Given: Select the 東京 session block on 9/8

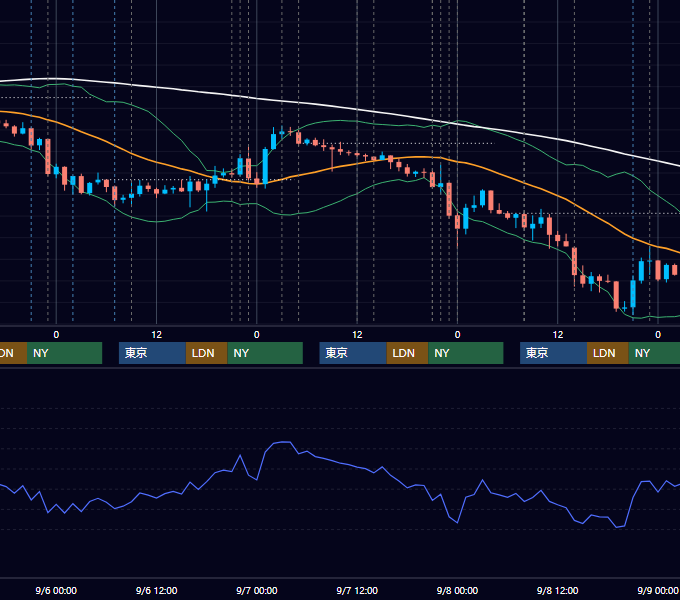Looking at the screenshot, I should 554,353.
